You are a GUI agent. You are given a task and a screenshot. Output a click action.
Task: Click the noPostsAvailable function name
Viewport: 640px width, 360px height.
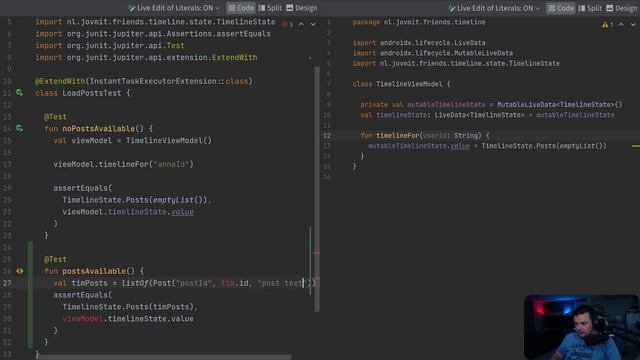[x=98, y=129]
